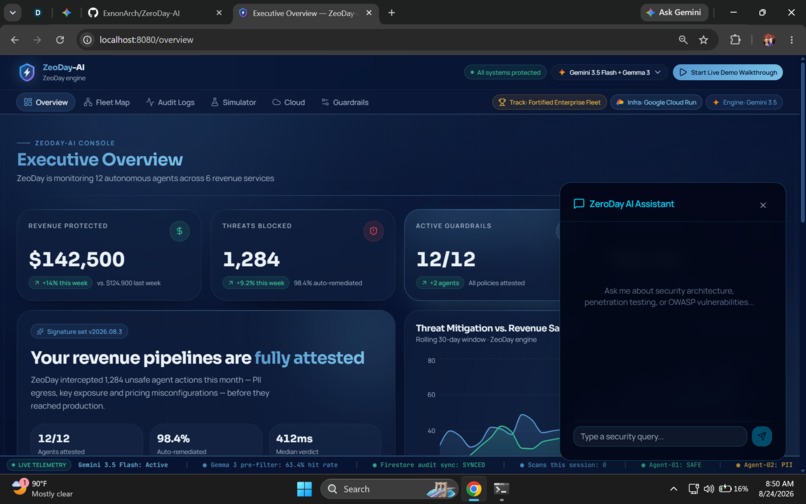Click the taskbar Search box
This screenshot has width=806, height=504.
pyautogui.click(x=389, y=489)
